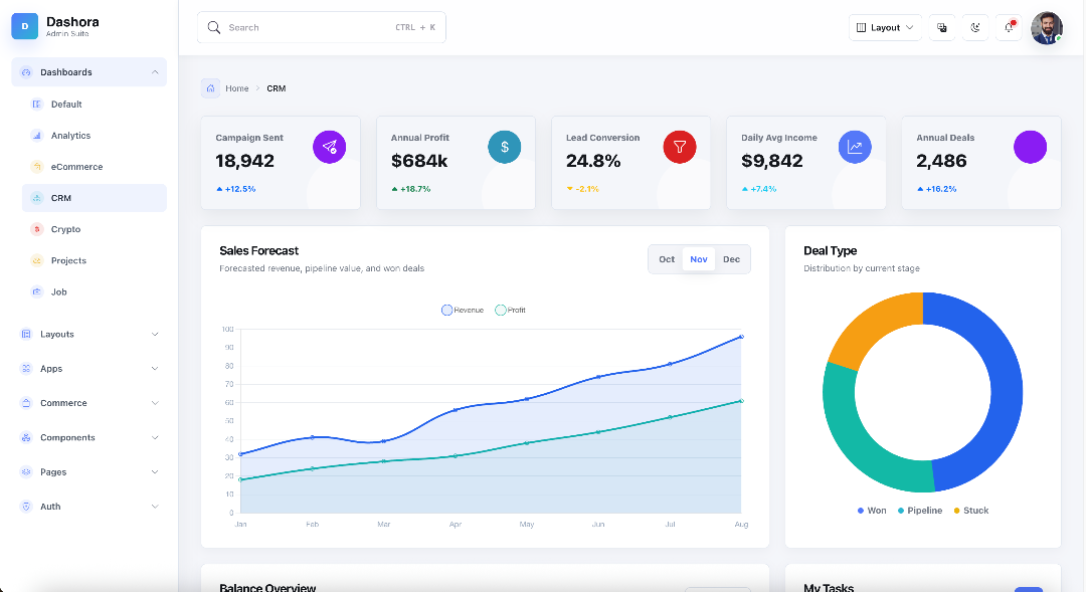The width and height of the screenshot is (1086, 592).
Task: Toggle Won in Deal Type legend
Action: point(872,510)
